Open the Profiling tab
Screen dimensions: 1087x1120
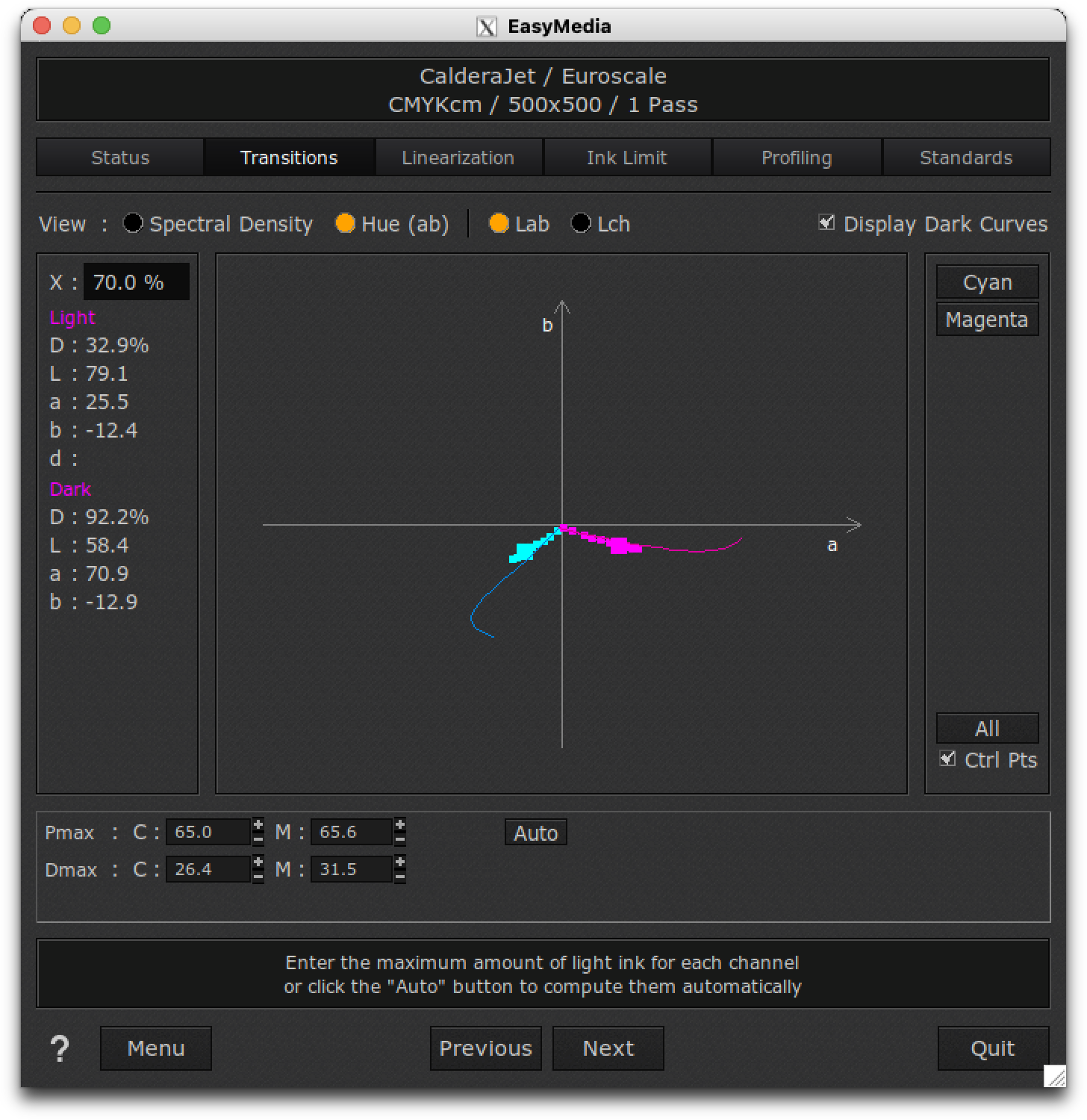coord(797,158)
